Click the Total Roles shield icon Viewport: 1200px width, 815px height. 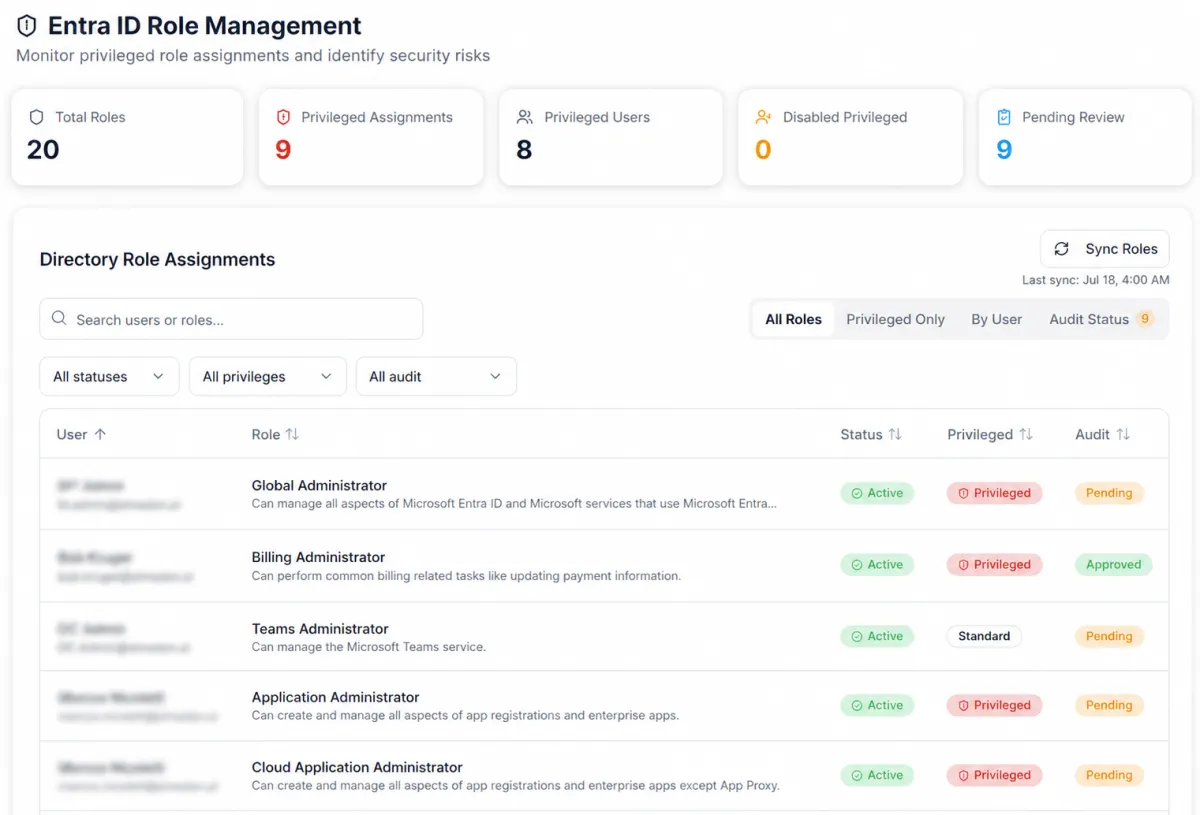[x=37, y=117]
